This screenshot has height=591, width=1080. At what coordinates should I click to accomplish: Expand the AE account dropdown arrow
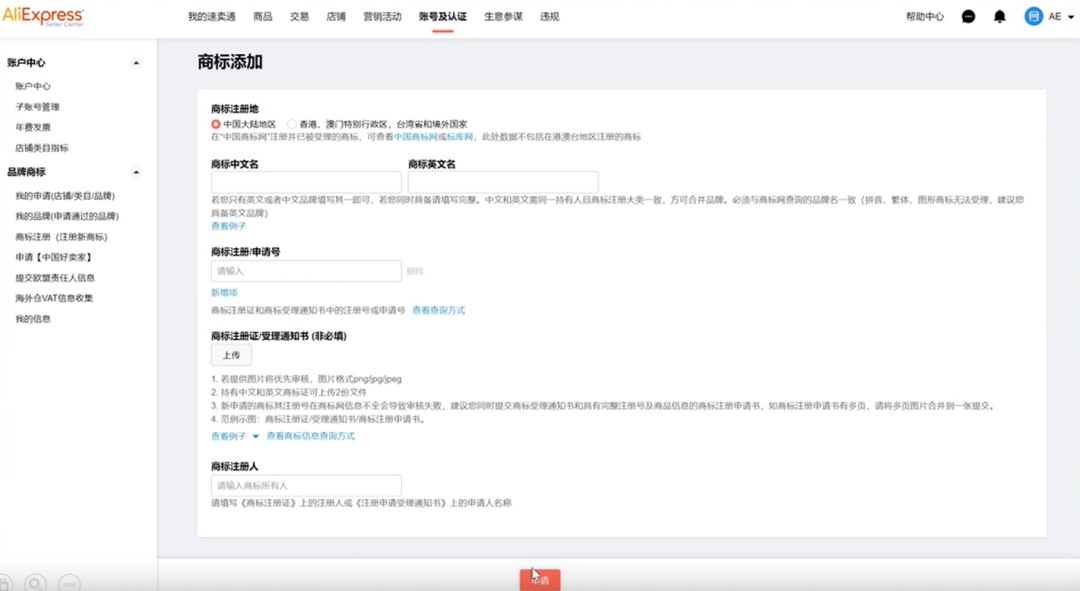click(1069, 17)
